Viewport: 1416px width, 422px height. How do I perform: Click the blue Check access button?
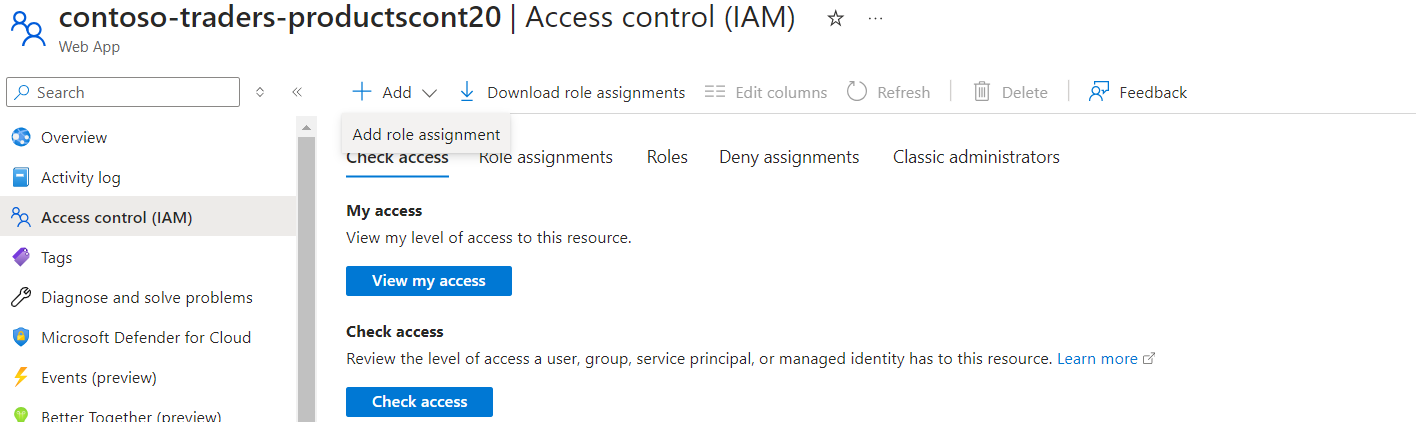419,402
